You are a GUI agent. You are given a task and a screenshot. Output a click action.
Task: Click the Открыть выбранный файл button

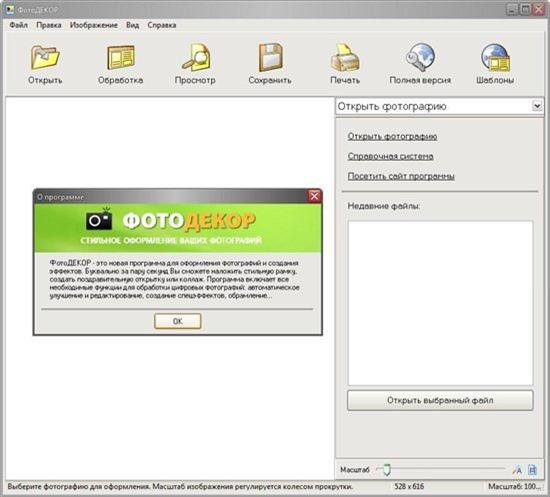coord(440,400)
